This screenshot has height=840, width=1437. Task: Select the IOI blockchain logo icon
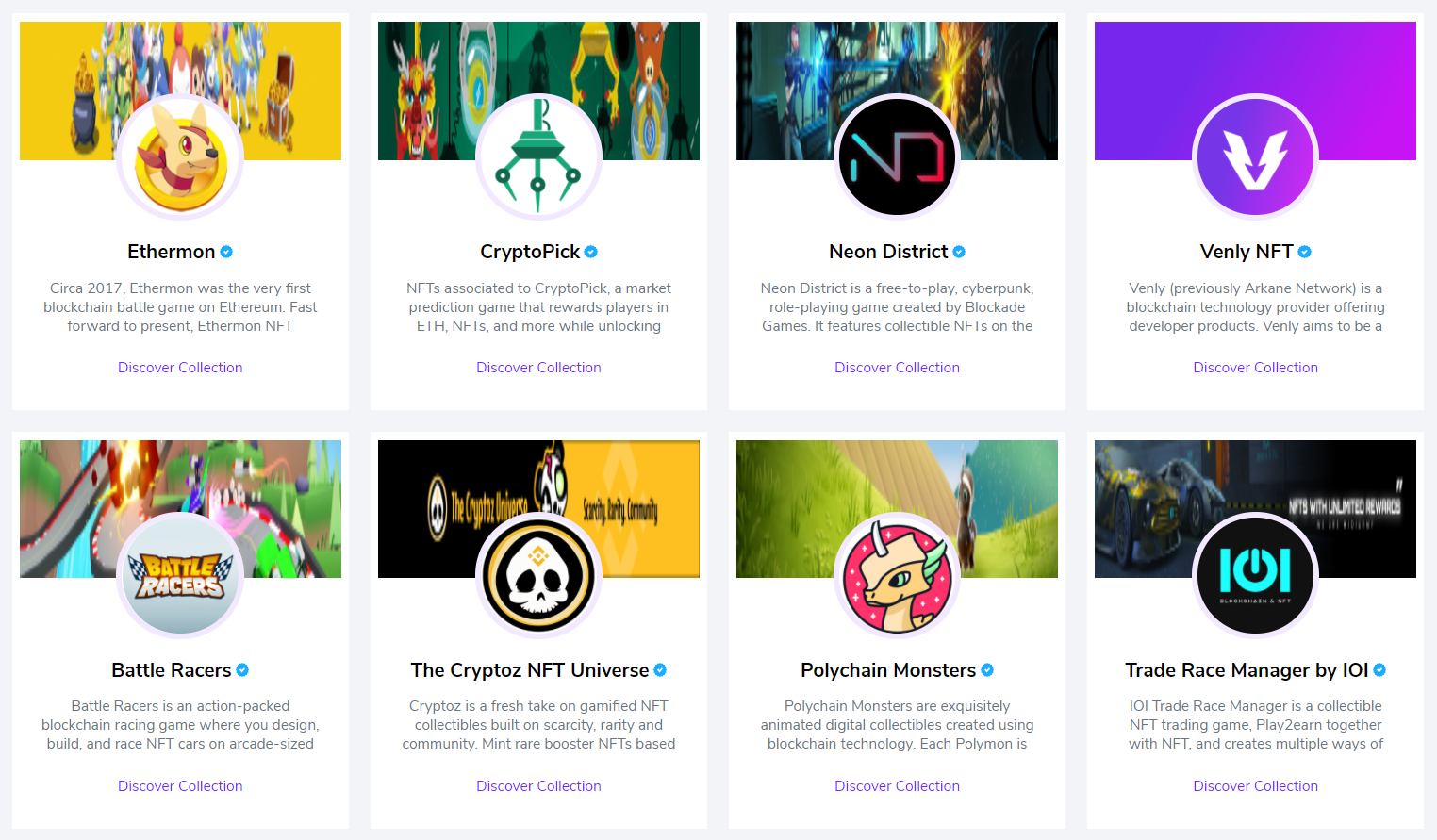[x=1255, y=576]
